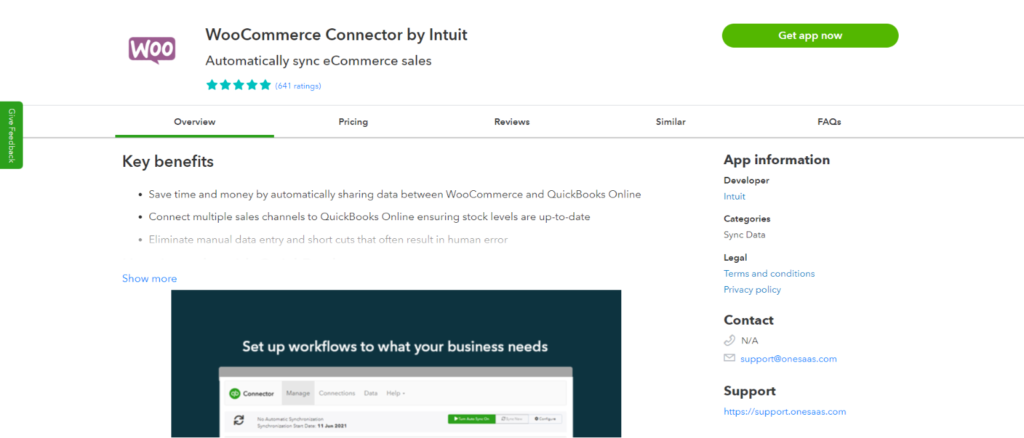Viewport: 1024px width, 438px height.
Task: Click the 'App information' heading
Action: pos(776,160)
